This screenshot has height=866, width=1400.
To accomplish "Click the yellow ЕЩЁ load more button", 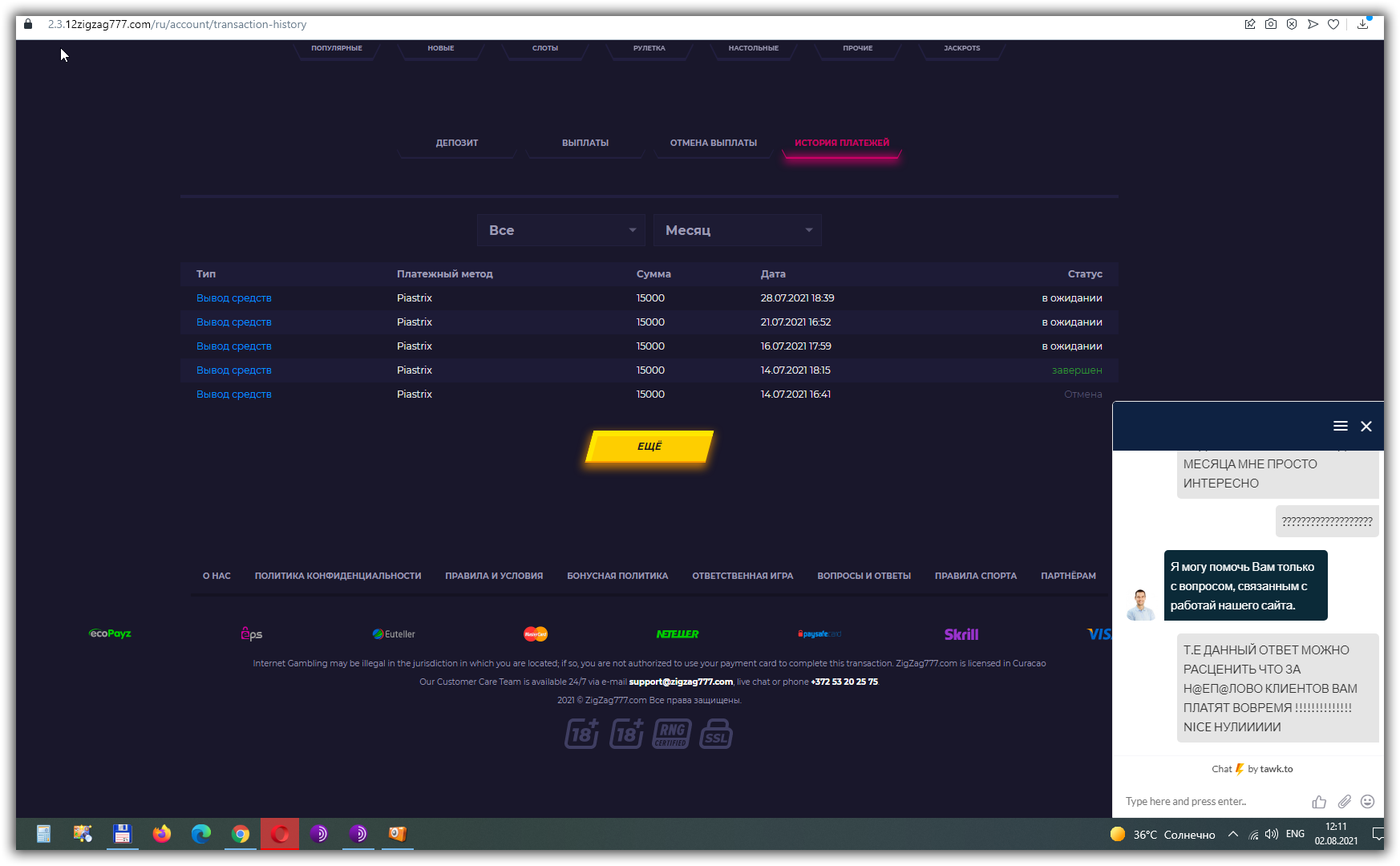I will coord(649,446).
